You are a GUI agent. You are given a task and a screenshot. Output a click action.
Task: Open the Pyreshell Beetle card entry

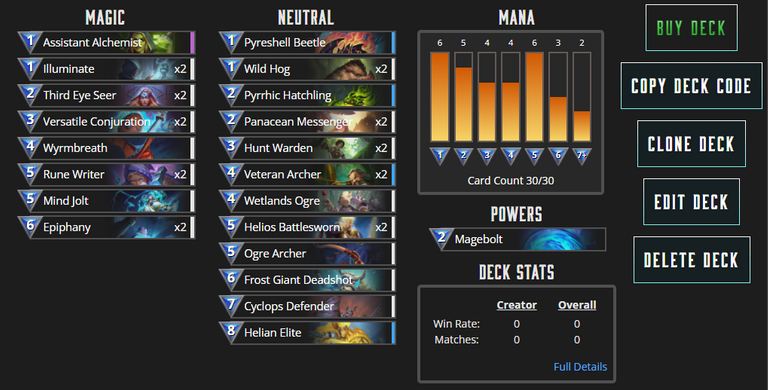[x=307, y=43]
